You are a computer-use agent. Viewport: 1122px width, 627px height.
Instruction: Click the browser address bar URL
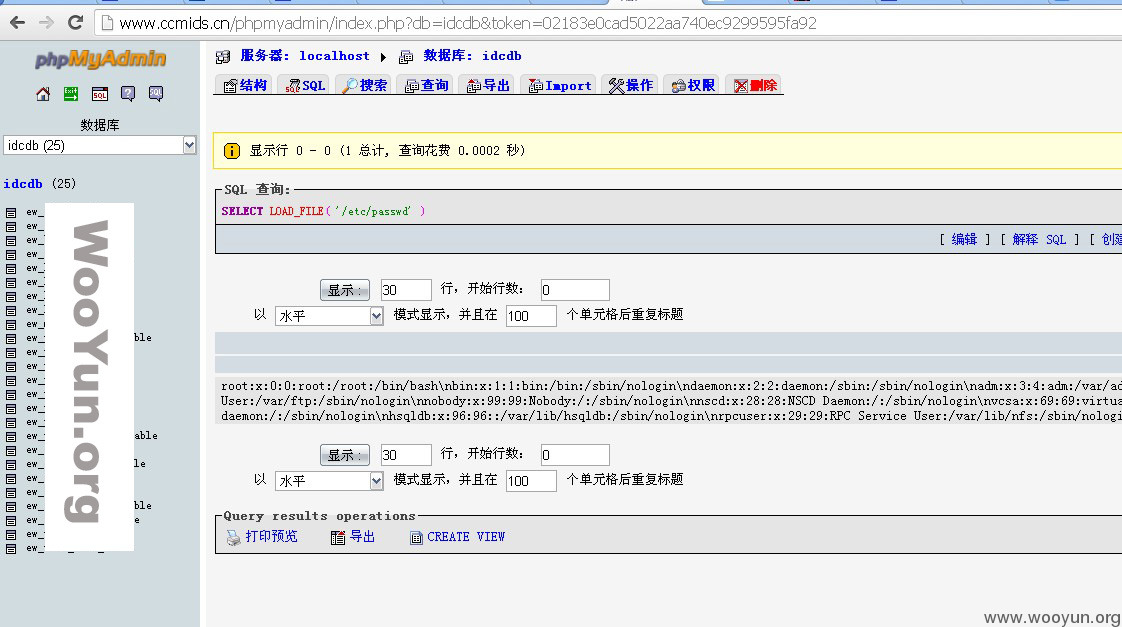click(x=468, y=23)
